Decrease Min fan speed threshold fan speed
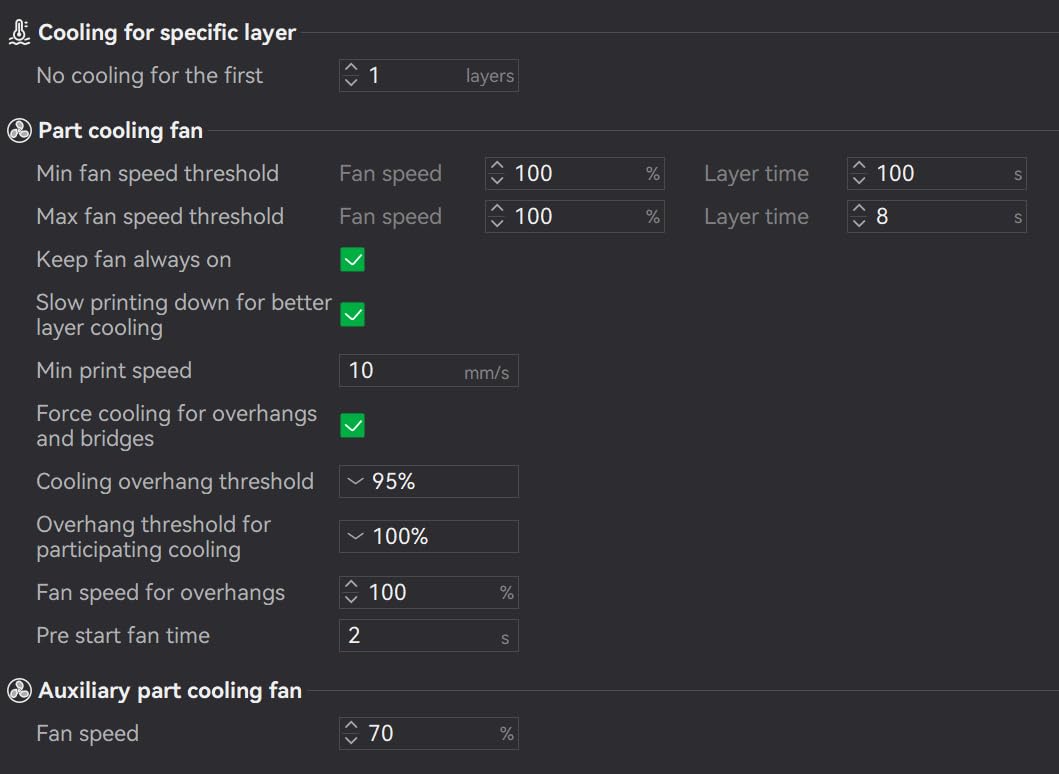 [x=497, y=181]
